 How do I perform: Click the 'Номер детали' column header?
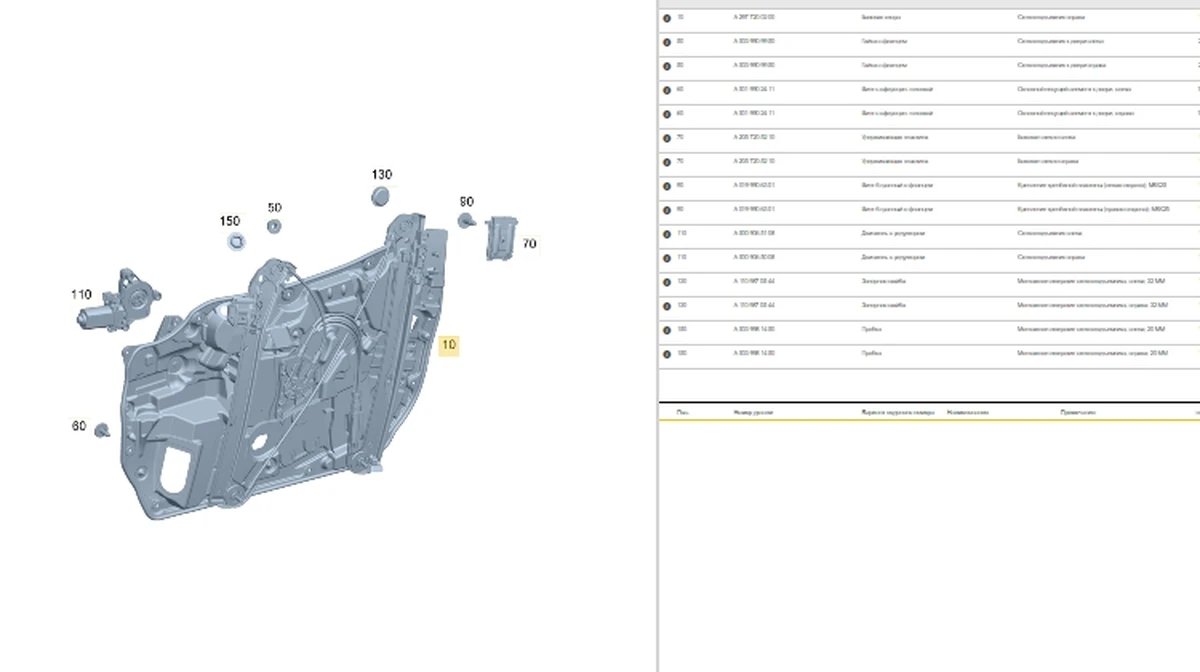coord(753,412)
